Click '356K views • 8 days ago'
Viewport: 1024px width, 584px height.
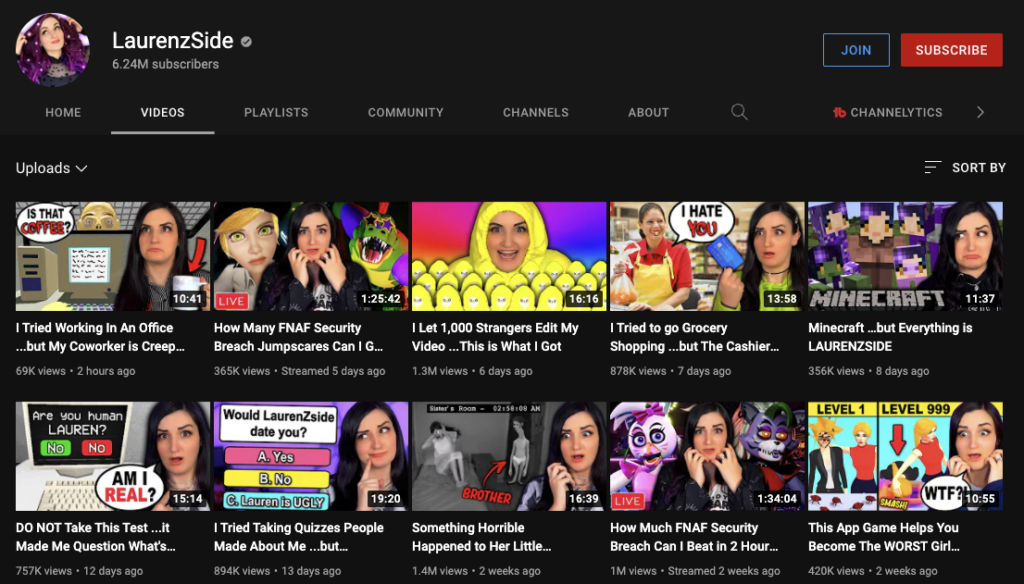[x=869, y=371]
